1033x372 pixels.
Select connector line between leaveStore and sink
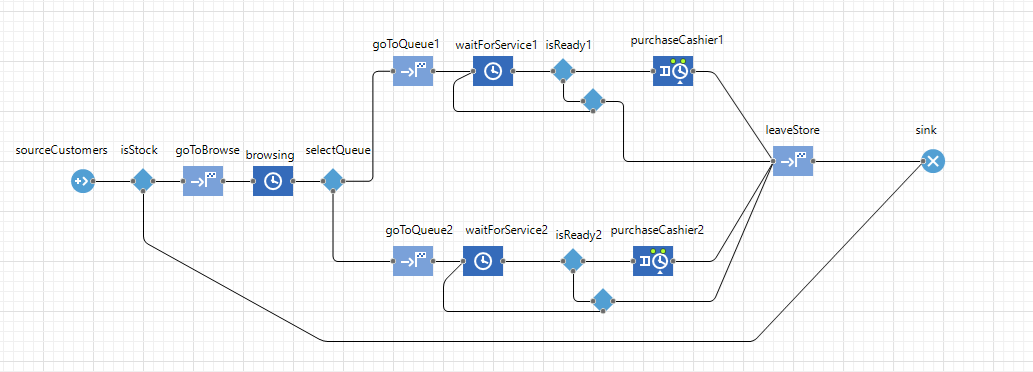coord(867,161)
